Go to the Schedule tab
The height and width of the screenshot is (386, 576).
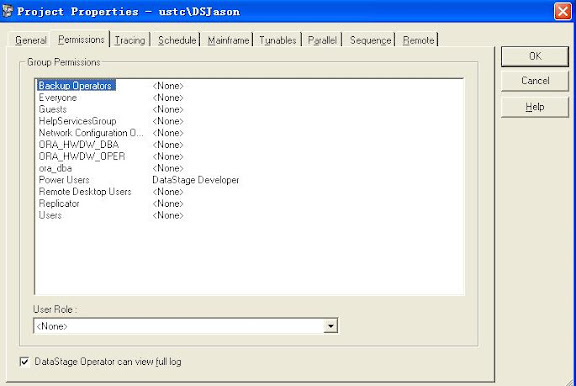(x=177, y=40)
